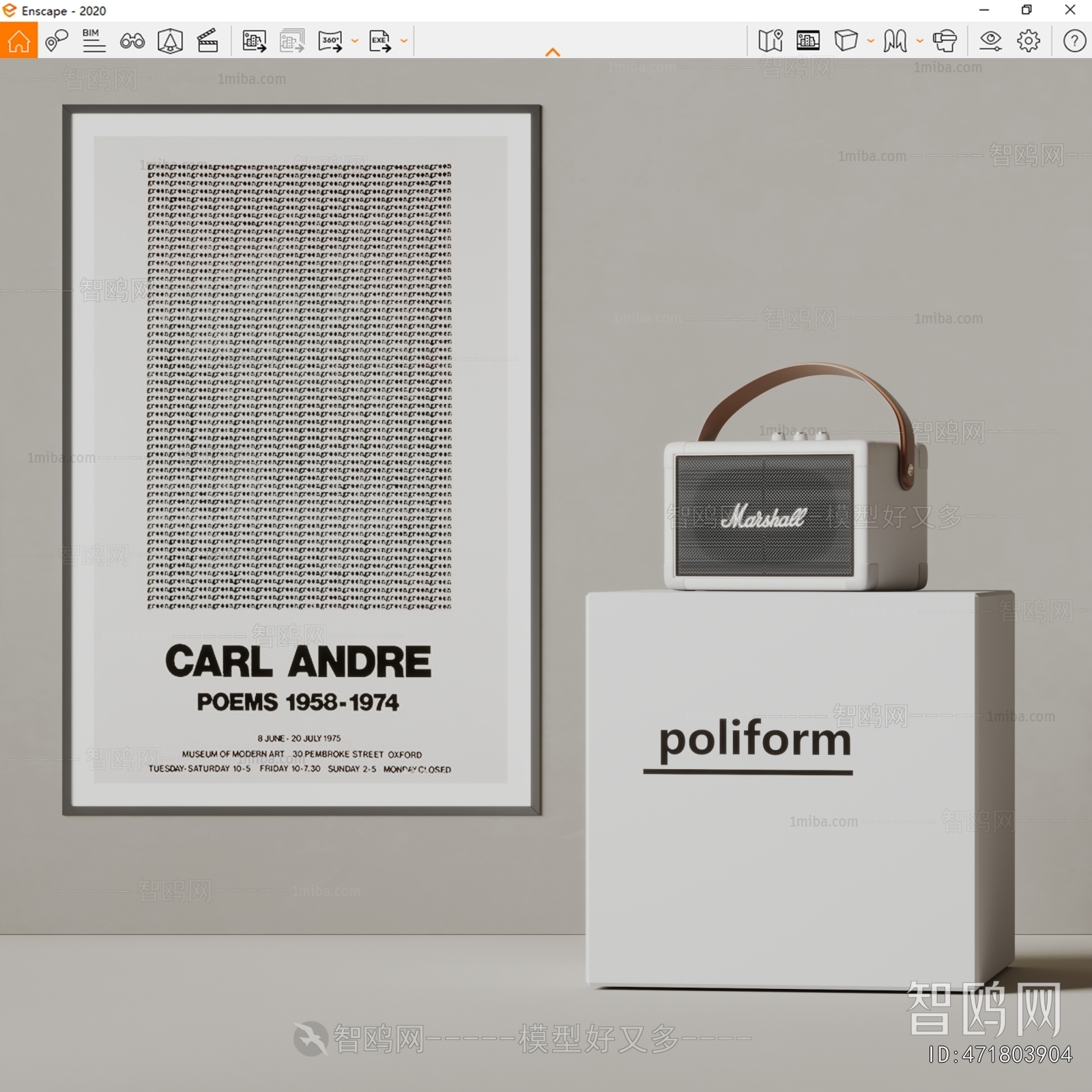Click the orange Home button
Screen dimensions: 1092x1092
click(x=19, y=40)
